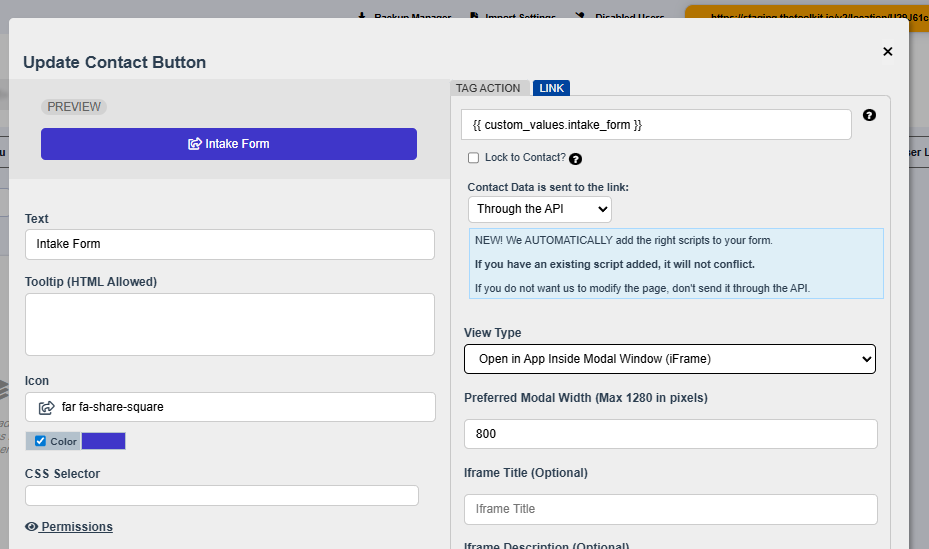Open the Through the API dropdown
Screen dimensions: 929x549
pyautogui.click(x=540, y=209)
